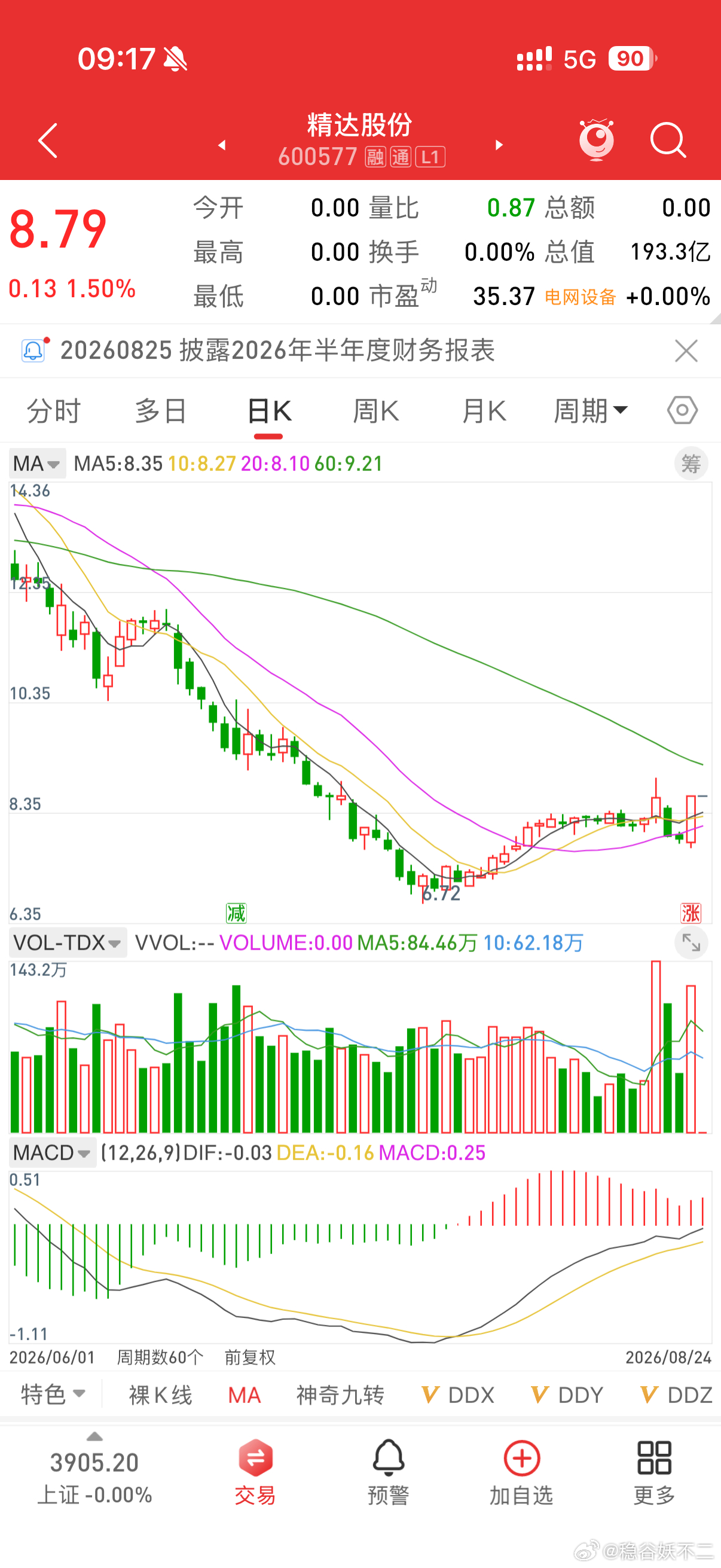This screenshot has height=1568, width=721.
Task: Tap the 涨 marker on the chart
Action: (x=691, y=913)
